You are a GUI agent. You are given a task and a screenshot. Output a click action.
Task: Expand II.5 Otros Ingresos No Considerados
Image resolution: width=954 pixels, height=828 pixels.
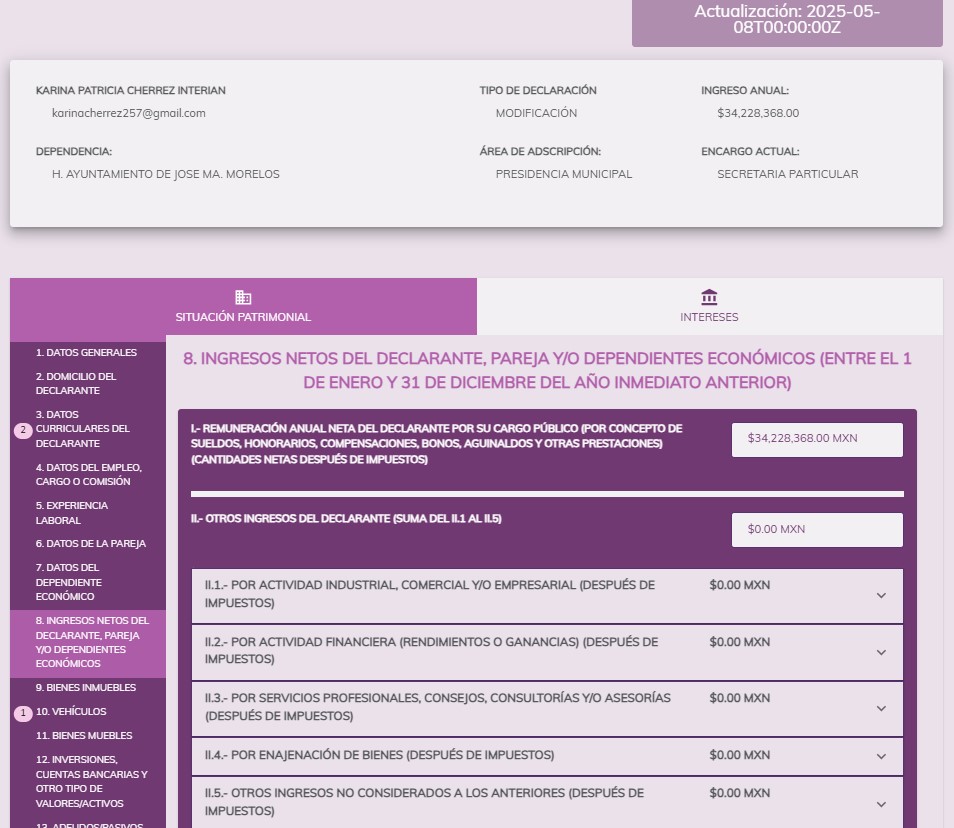[881, 803]
